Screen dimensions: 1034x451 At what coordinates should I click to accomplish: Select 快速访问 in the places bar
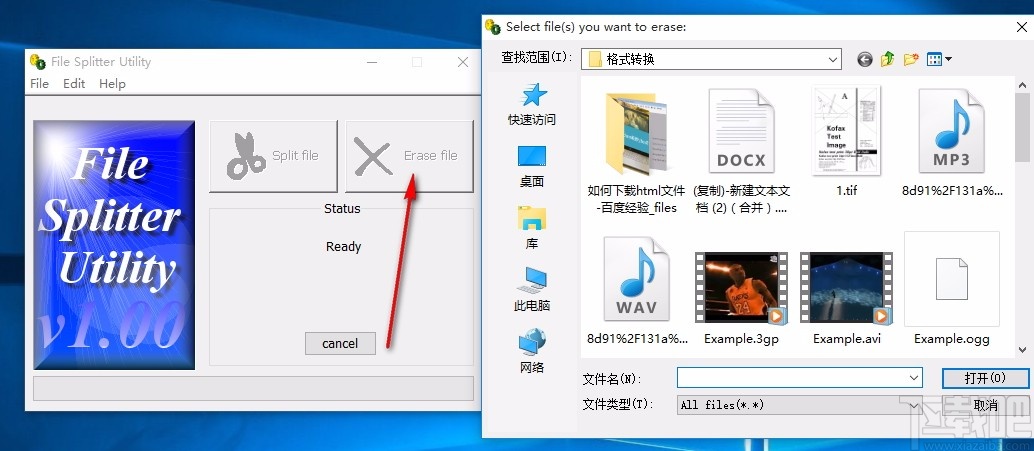click(x=532, y=104)
